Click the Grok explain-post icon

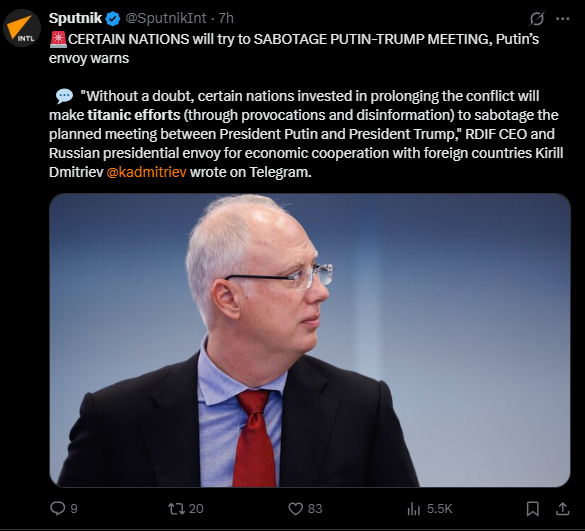pyautogui.click(x=536, y=19)
